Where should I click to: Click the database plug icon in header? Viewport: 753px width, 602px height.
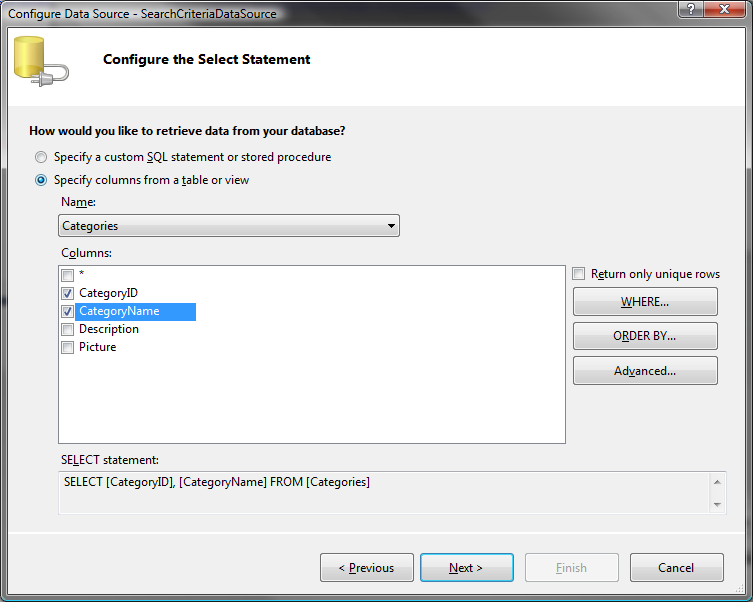click(41, 61)
